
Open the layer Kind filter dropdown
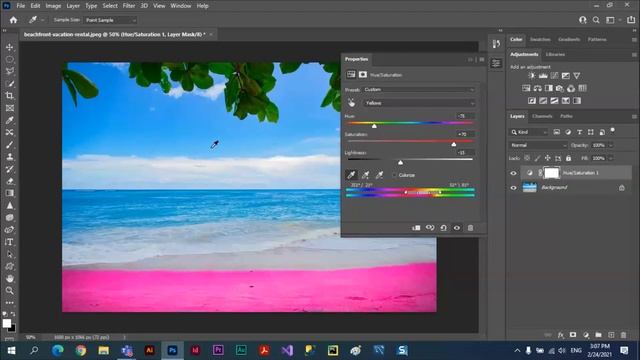point(529,132)
